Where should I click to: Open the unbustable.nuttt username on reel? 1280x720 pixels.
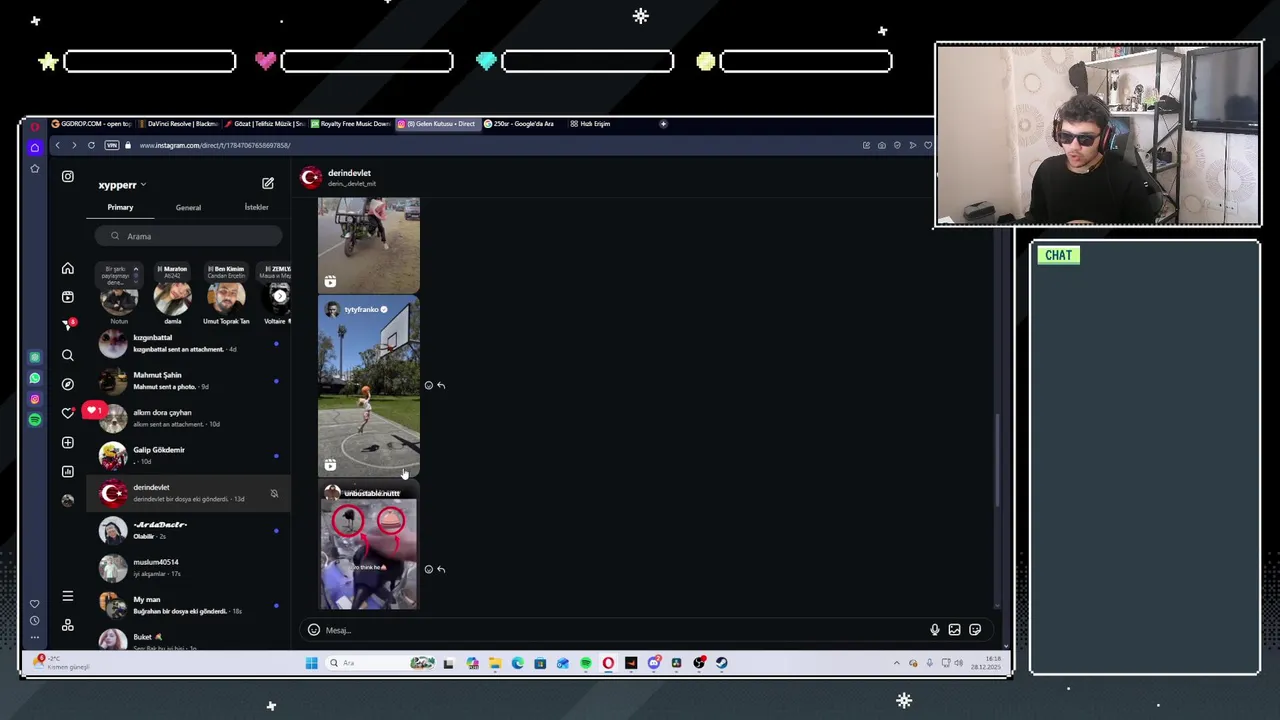[372, 493]
